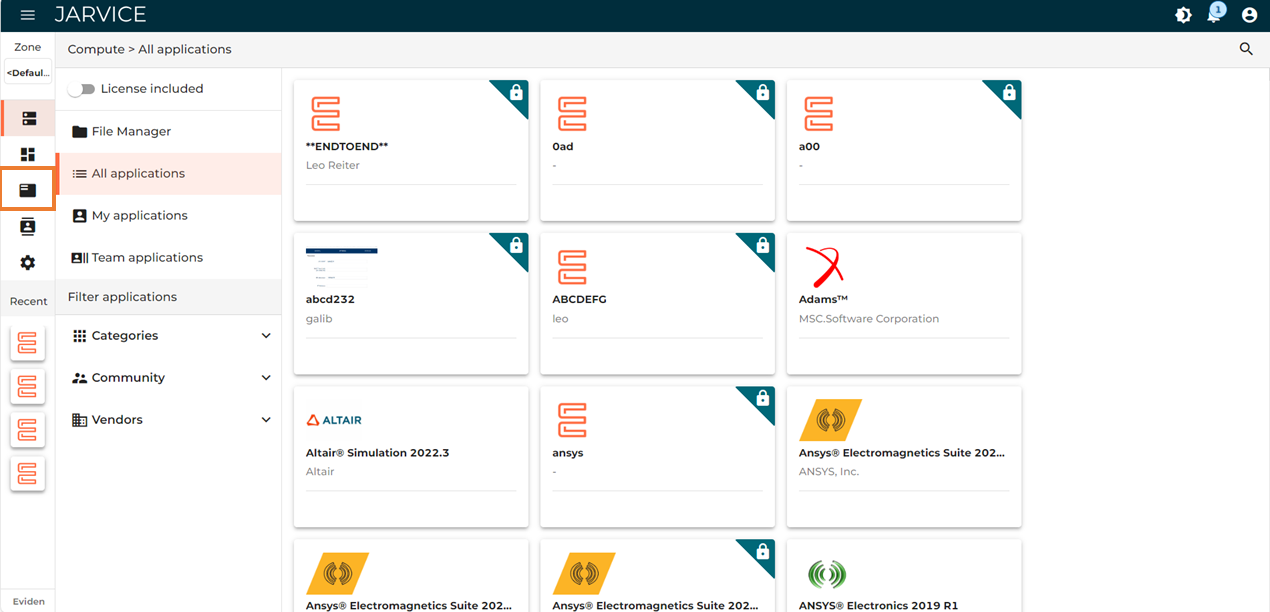The image size is (1270, 612).
Task: Launch the first Recent app icon
Action: click(28, 343)
